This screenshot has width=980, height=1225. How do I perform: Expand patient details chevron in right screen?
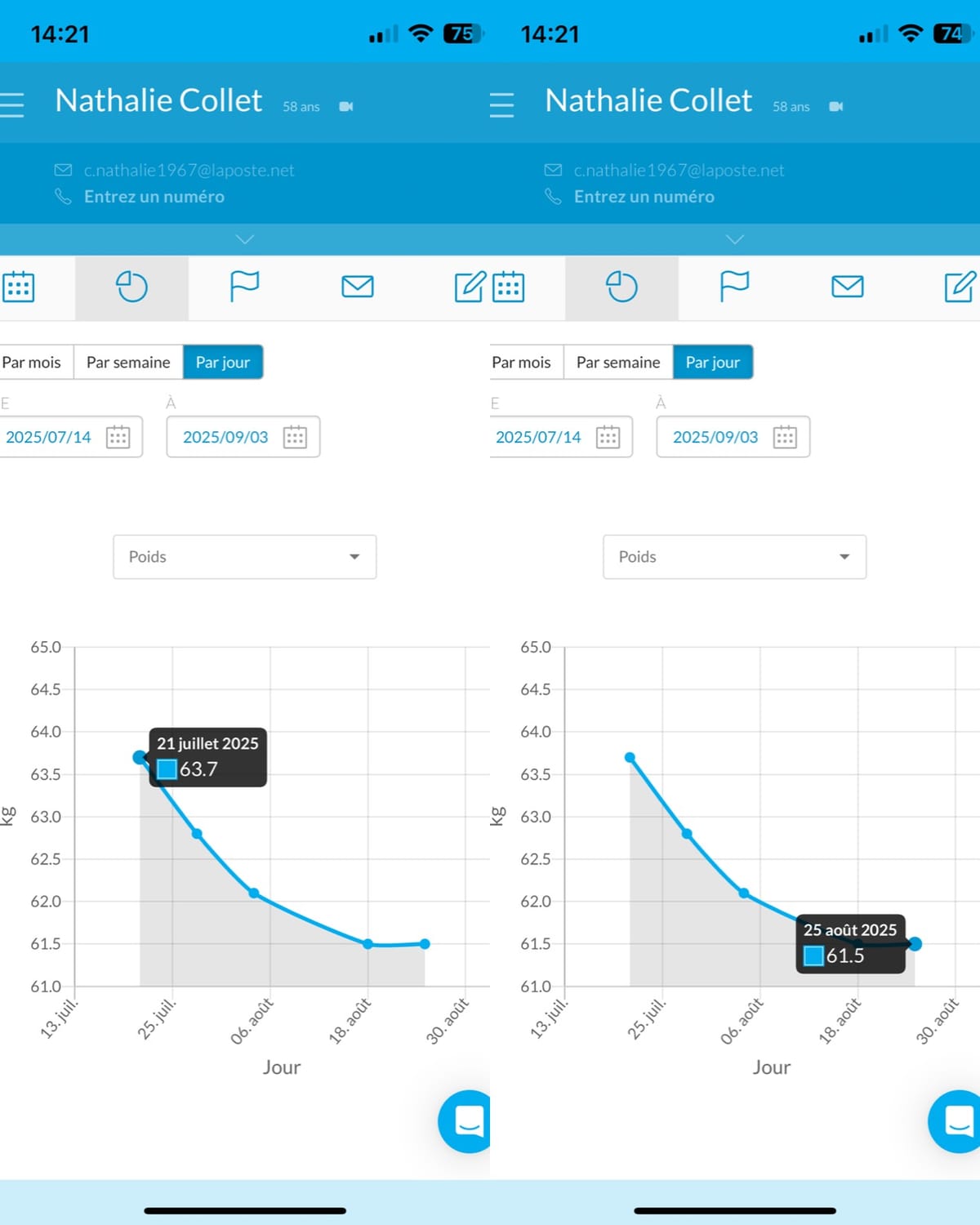point(735,239)
